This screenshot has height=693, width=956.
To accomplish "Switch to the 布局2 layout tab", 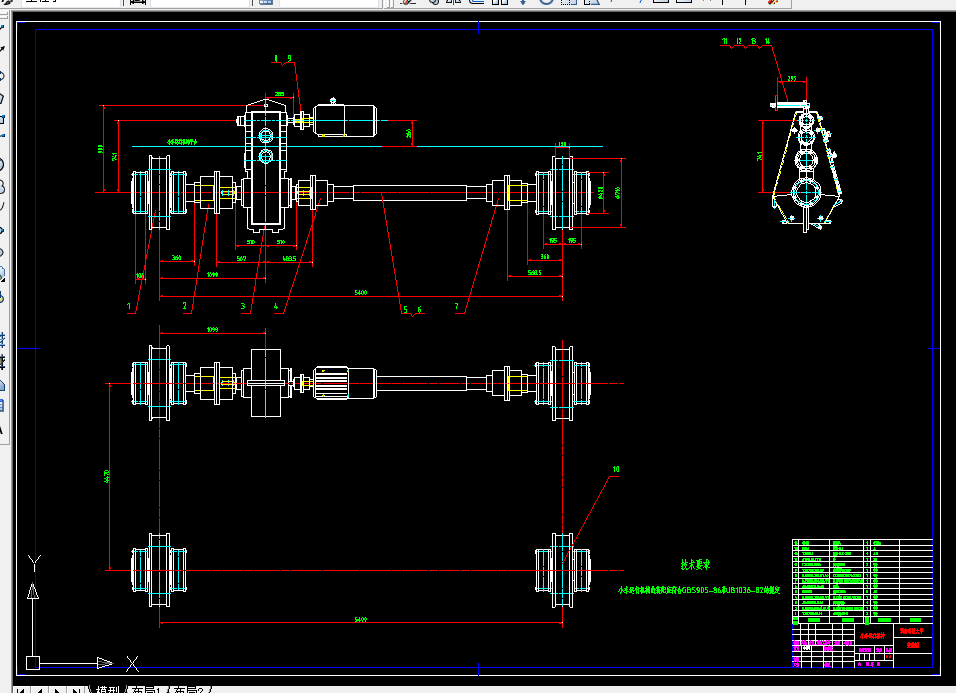I will tap(188, 689).
